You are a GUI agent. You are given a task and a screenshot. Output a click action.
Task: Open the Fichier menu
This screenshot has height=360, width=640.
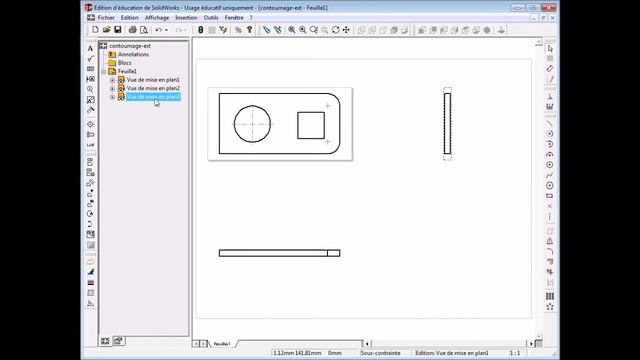point(106,18)
